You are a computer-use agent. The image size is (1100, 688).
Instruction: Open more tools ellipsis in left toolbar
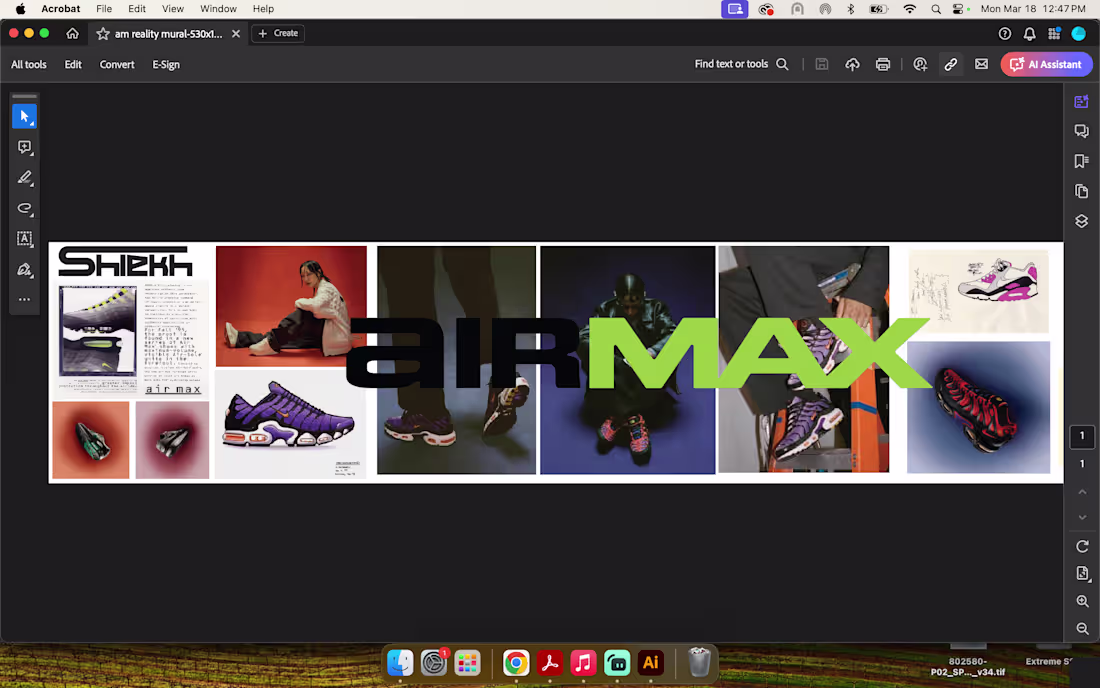point(25,299)
